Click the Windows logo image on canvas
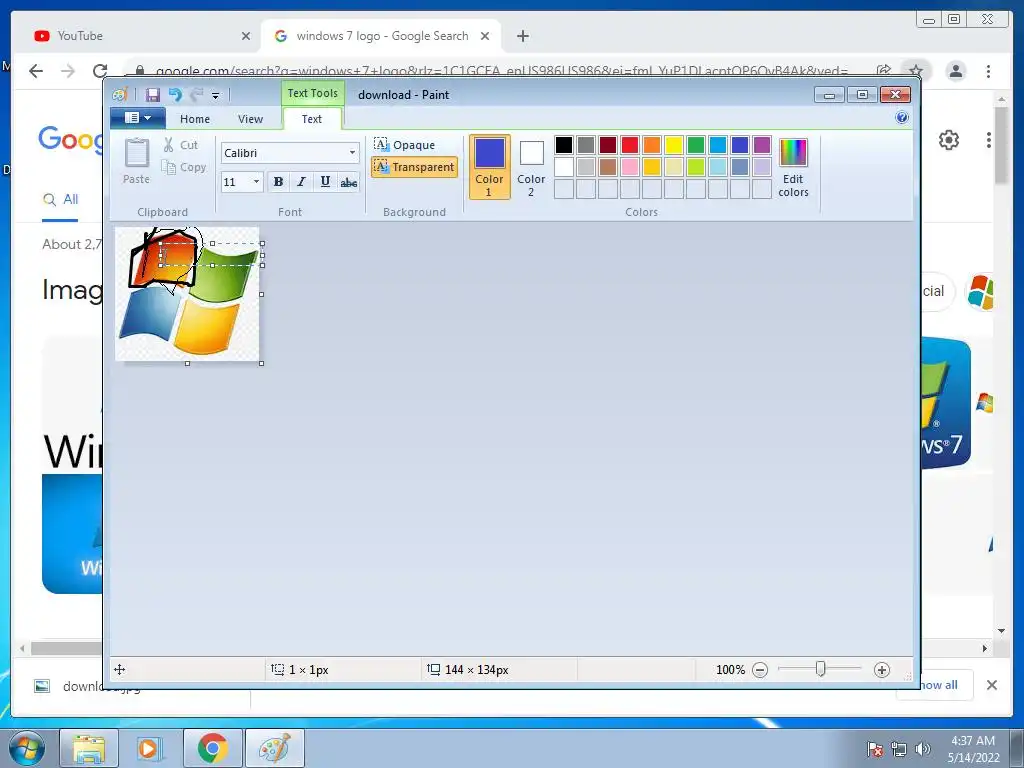 (187, 294)
